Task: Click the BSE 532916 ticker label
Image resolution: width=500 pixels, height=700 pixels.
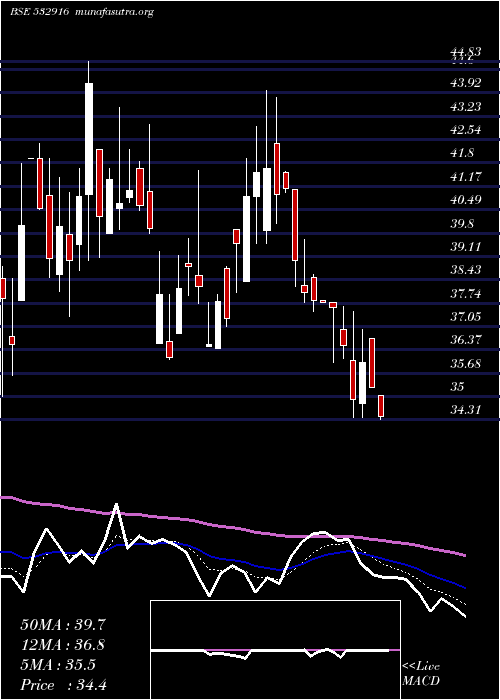Action: [39, 12]
